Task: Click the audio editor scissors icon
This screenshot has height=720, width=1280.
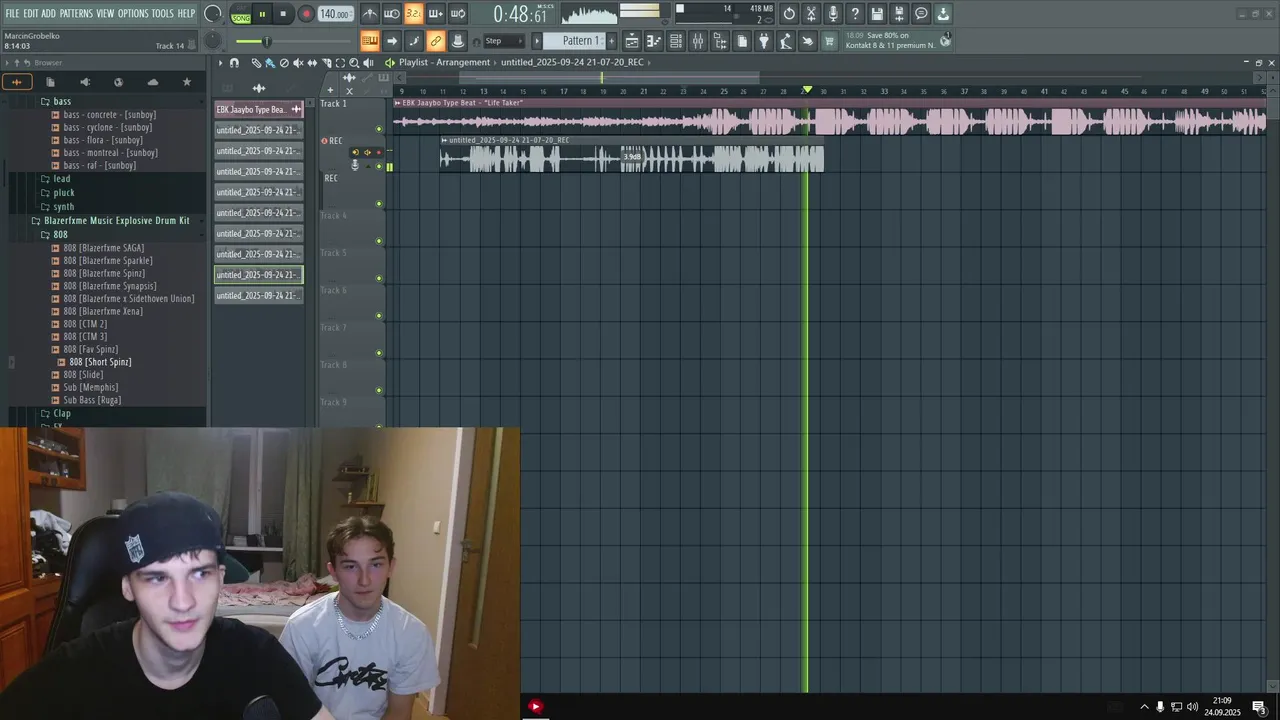Action: click(x=811, y=14)
